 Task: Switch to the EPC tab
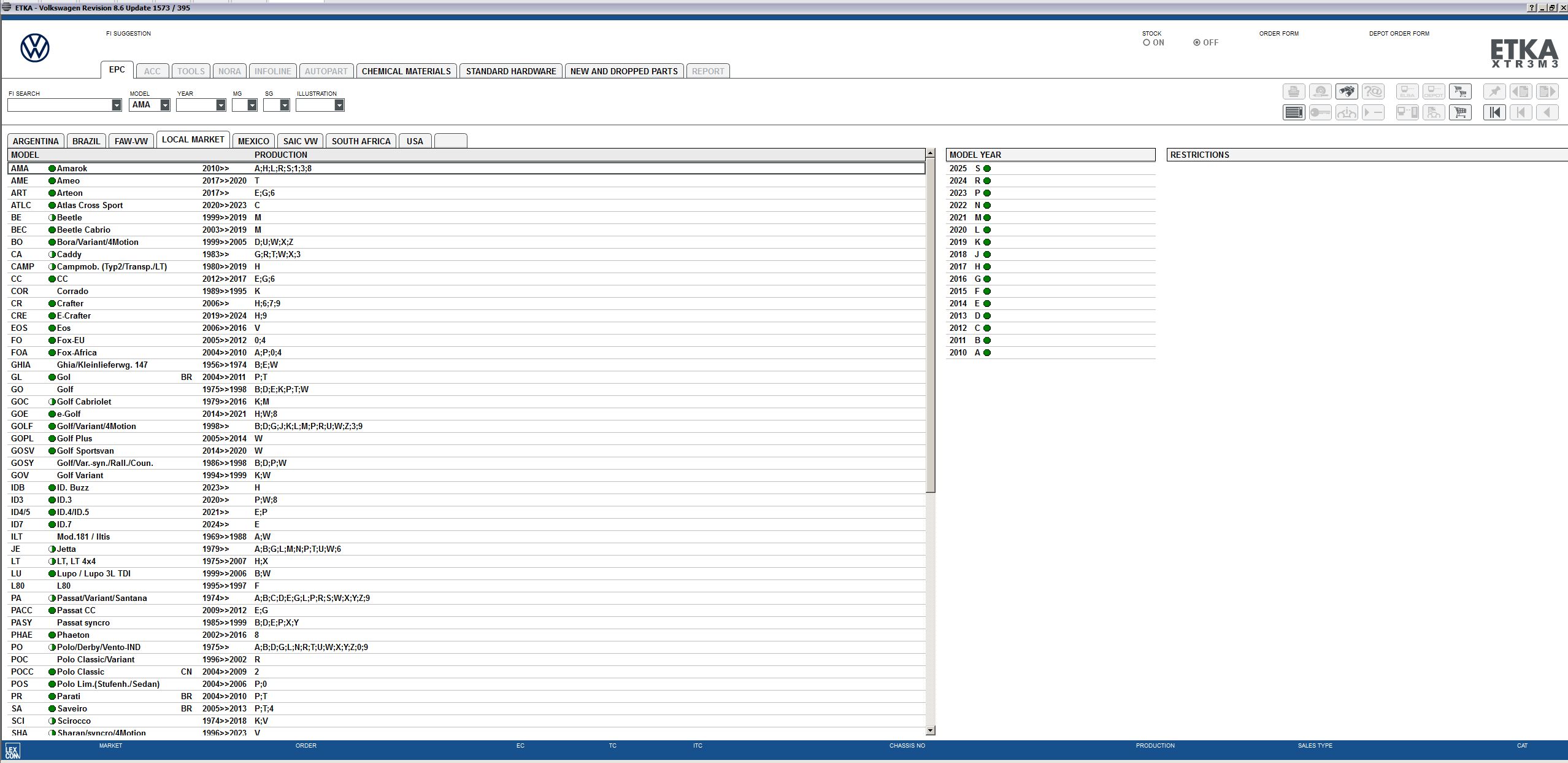[x=117, y=70]
